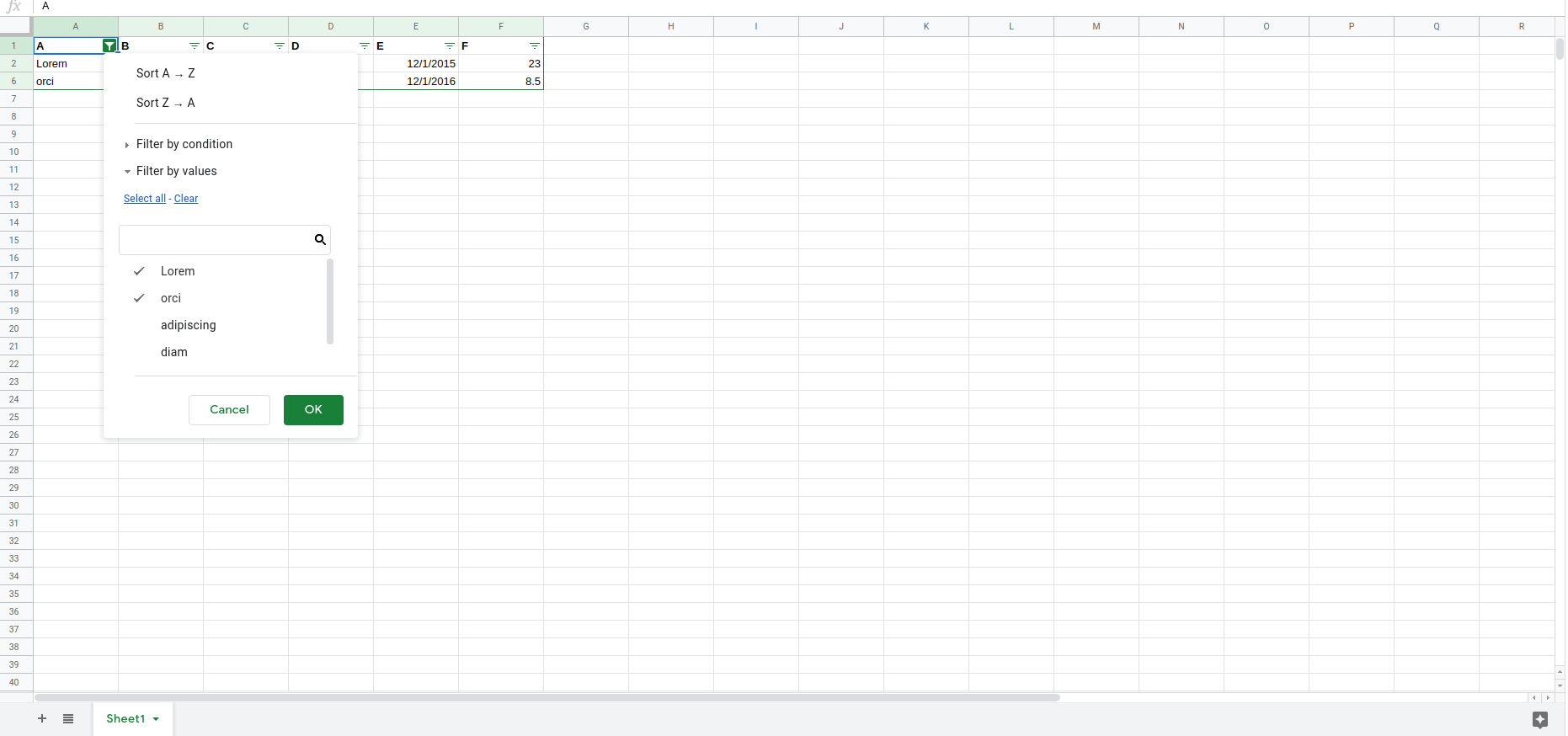Open the filter menu for column D
Screen dimensions: 1568x736
365,46
